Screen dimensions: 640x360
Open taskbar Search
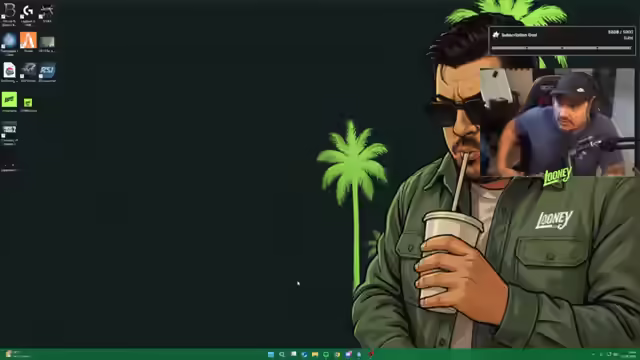tap(282, 354)
